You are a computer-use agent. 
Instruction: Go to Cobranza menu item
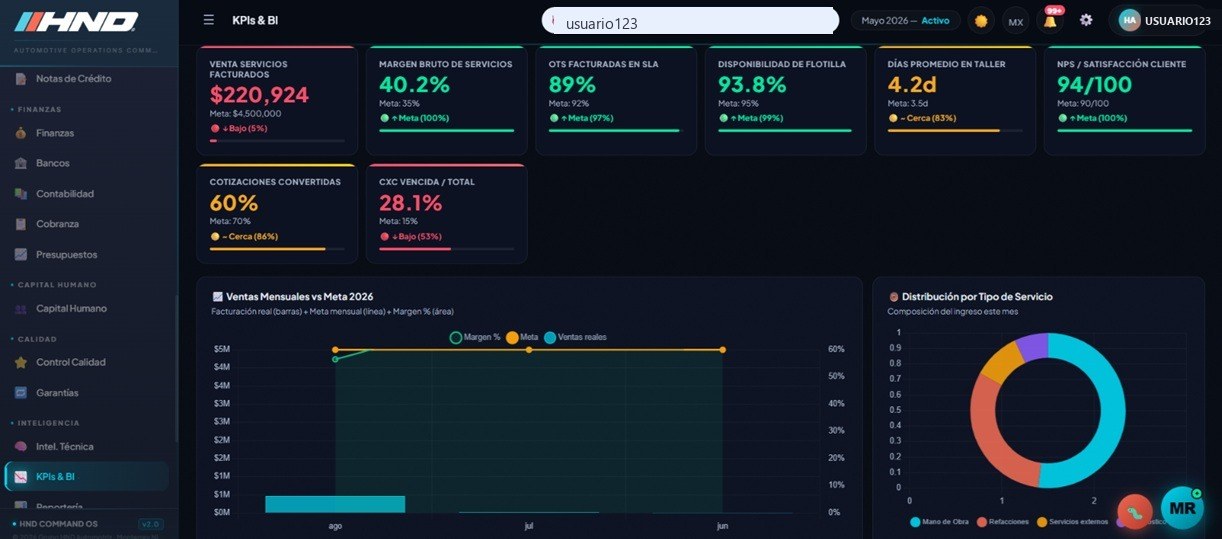(57, 224)
